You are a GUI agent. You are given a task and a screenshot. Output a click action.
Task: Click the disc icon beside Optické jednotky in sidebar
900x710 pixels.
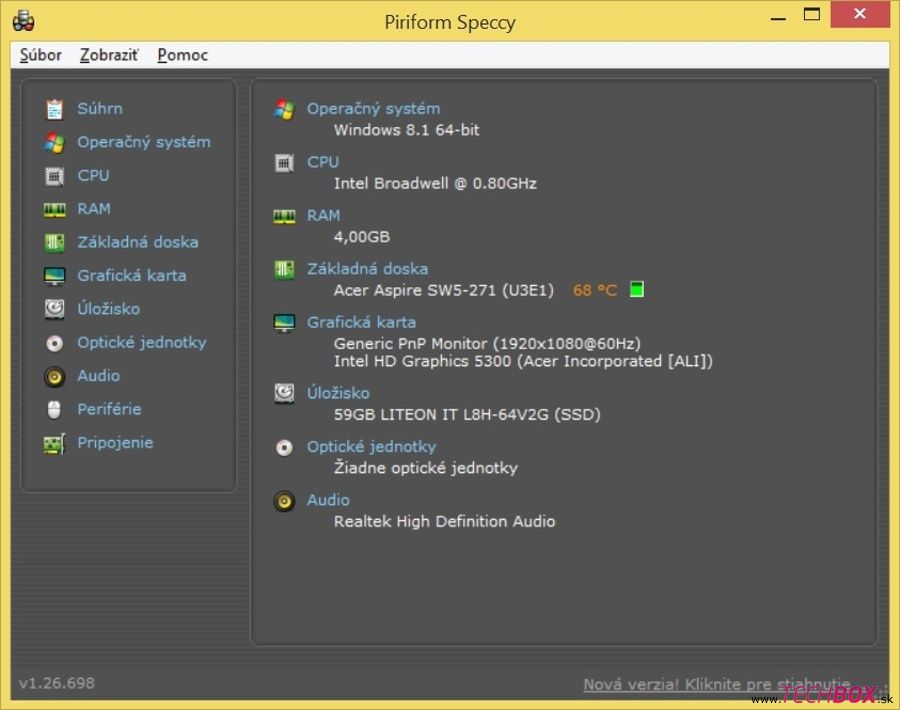click(x=55, y=343)
